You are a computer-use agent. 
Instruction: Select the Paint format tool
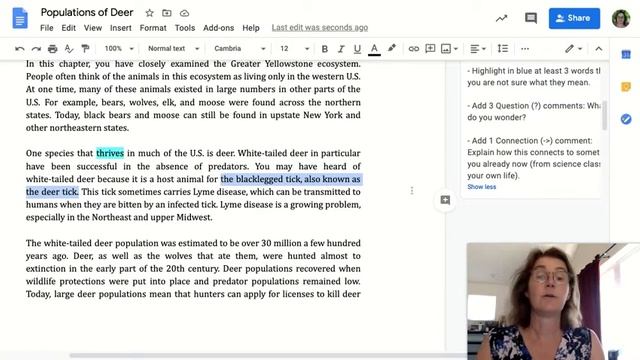85,49
